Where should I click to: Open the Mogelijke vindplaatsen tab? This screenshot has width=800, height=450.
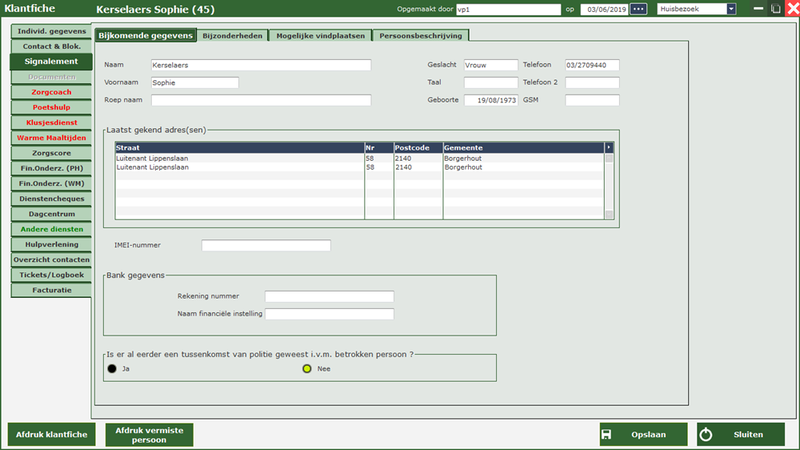[320, 35]
